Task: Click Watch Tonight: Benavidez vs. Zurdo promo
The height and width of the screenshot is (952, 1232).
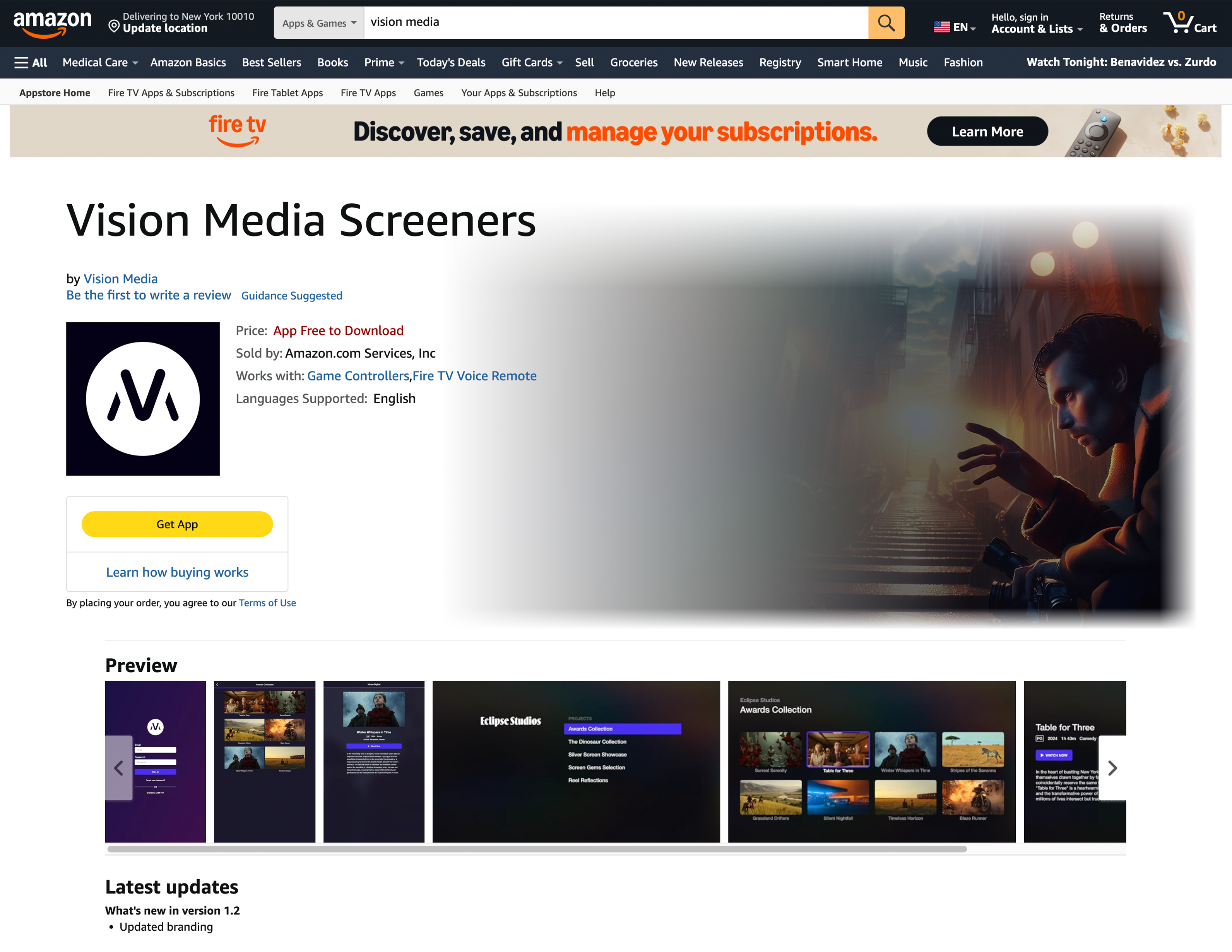Action: click(1121, 62)
